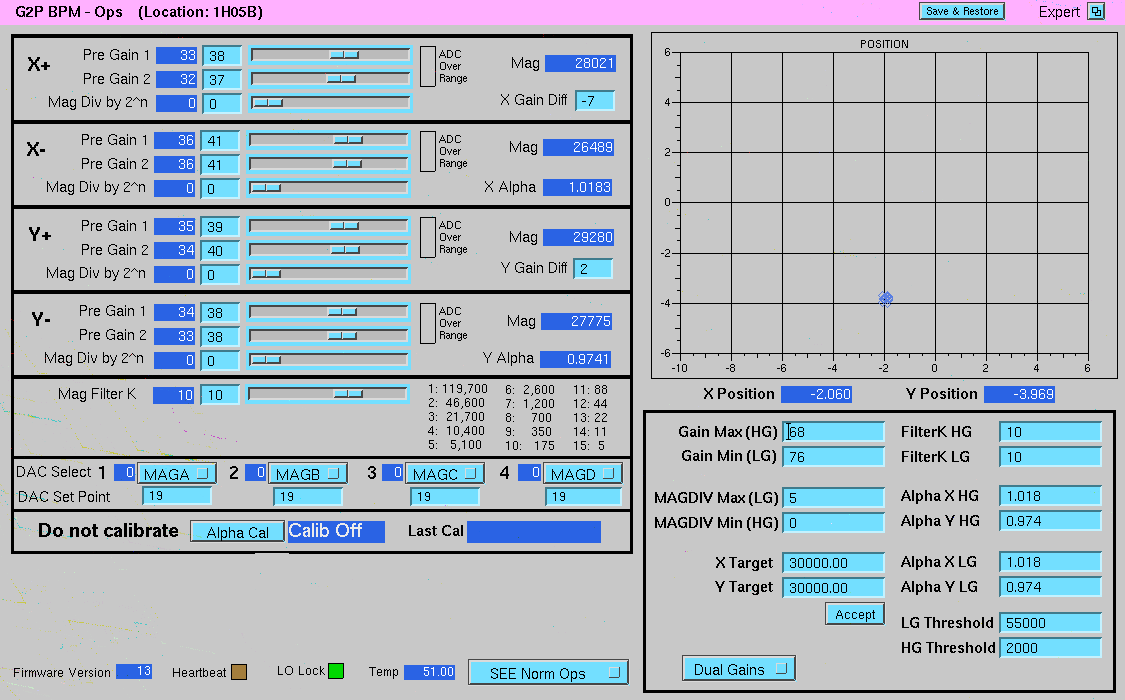Image resolution: width=1125 pixels, height=700 pixels.
Task: Open DAC Select 3 MAGC dropdown
Action: click(x=445, y=474)
